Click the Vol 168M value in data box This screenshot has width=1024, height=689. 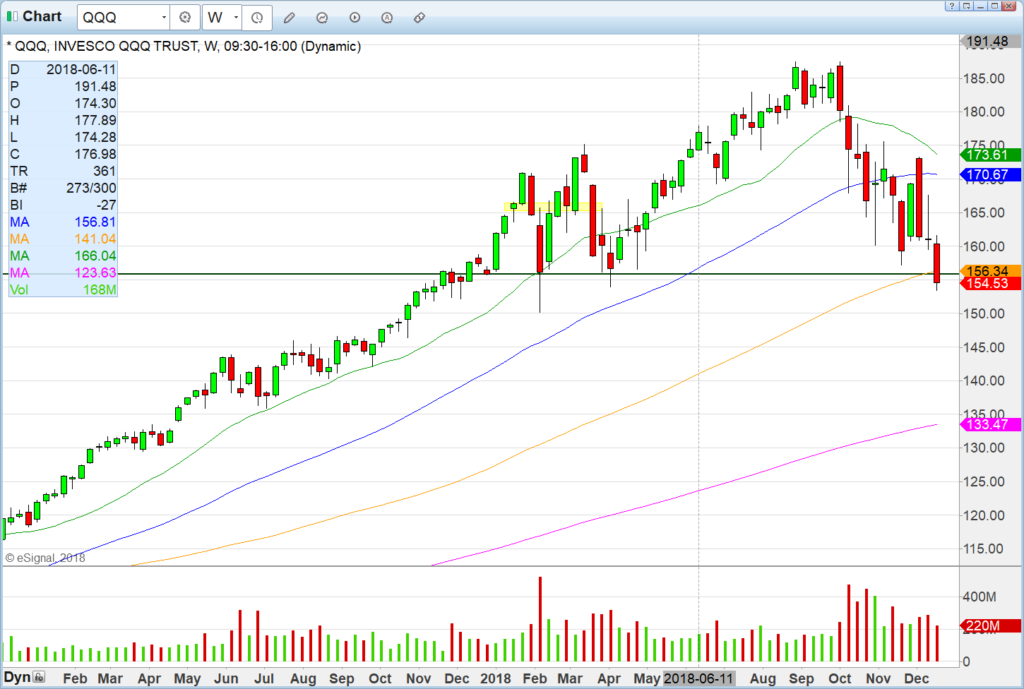[99, 290]
